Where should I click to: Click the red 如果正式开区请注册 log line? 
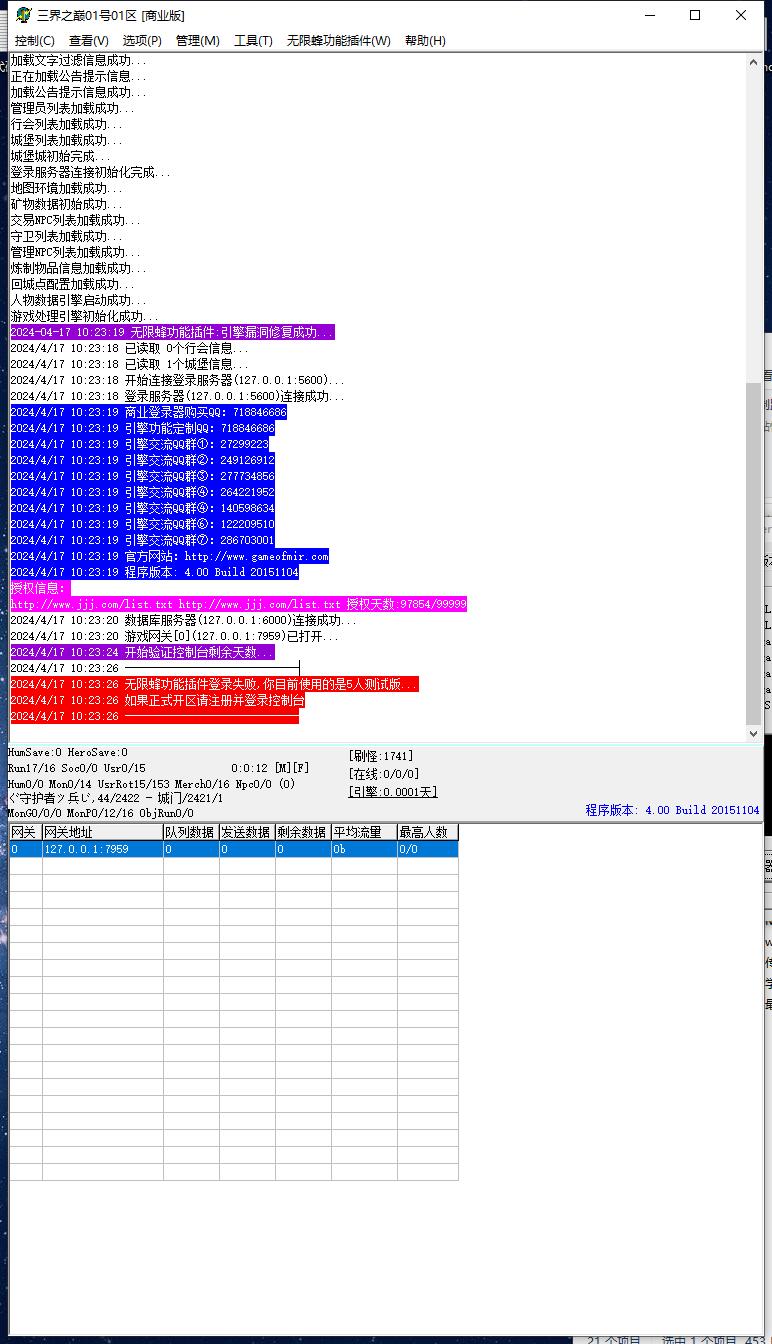tap(157, 700)
